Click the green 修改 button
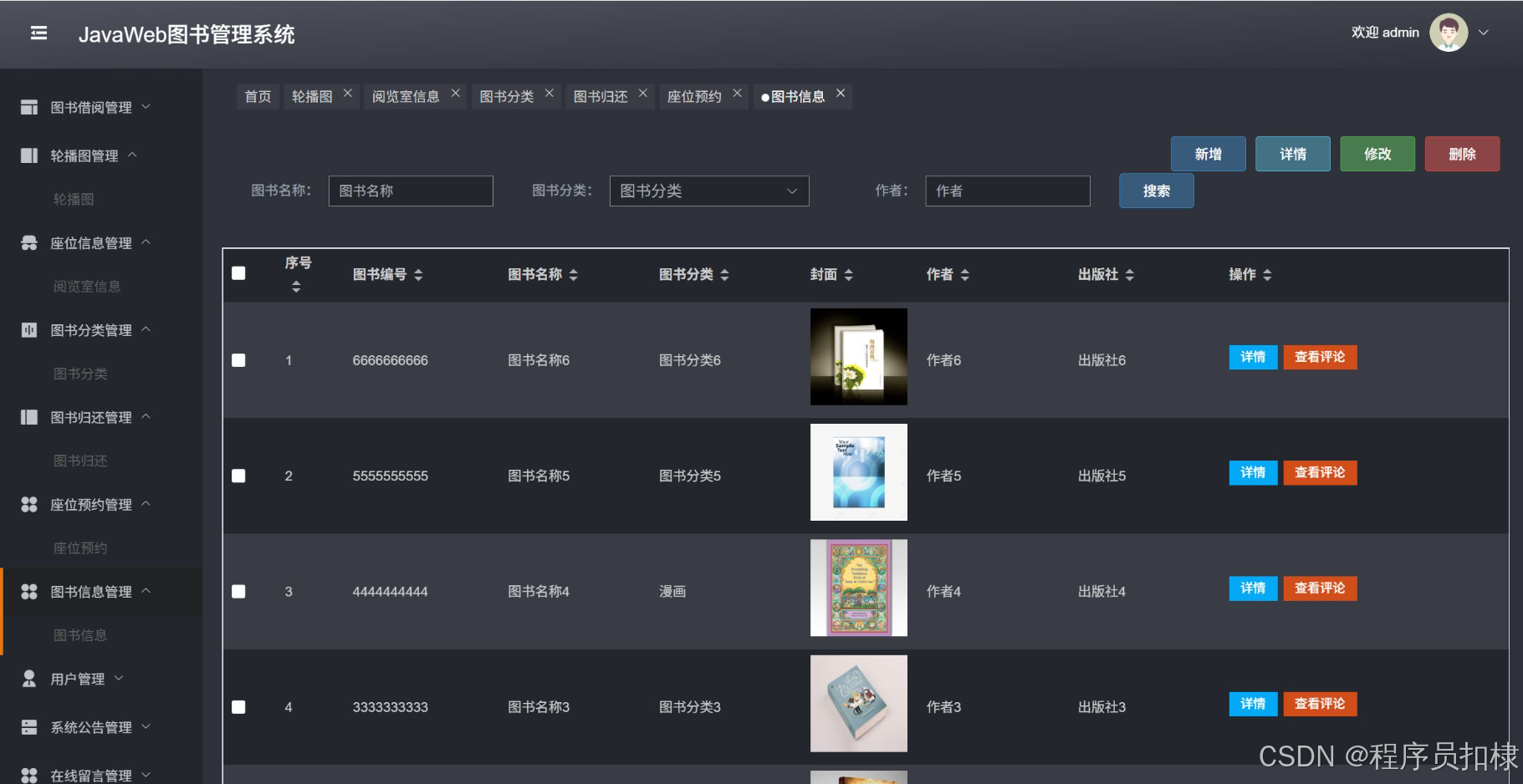Image resolution: width=1523 pixels, height=784 pixels. click(x=1377, y=154)
